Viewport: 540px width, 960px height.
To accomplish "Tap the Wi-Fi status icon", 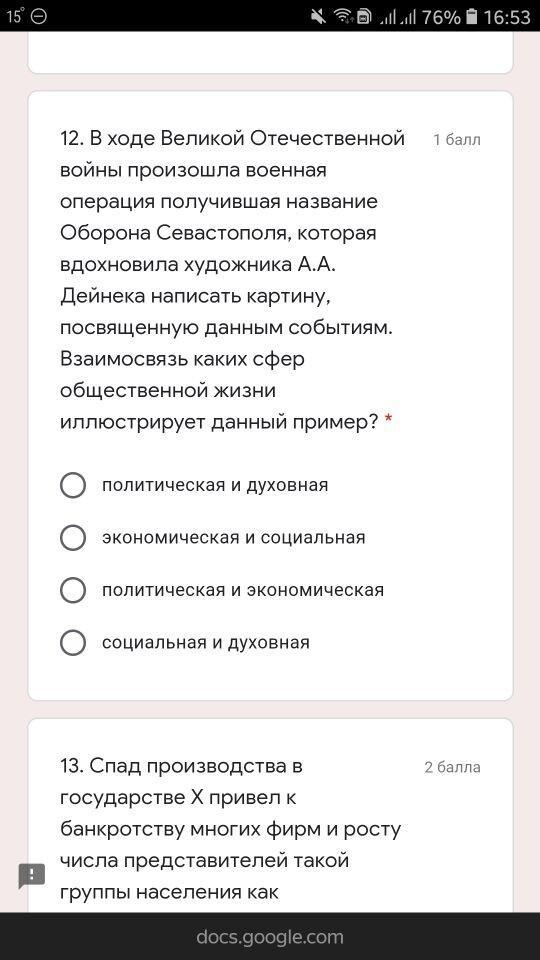I will point(343,17).
